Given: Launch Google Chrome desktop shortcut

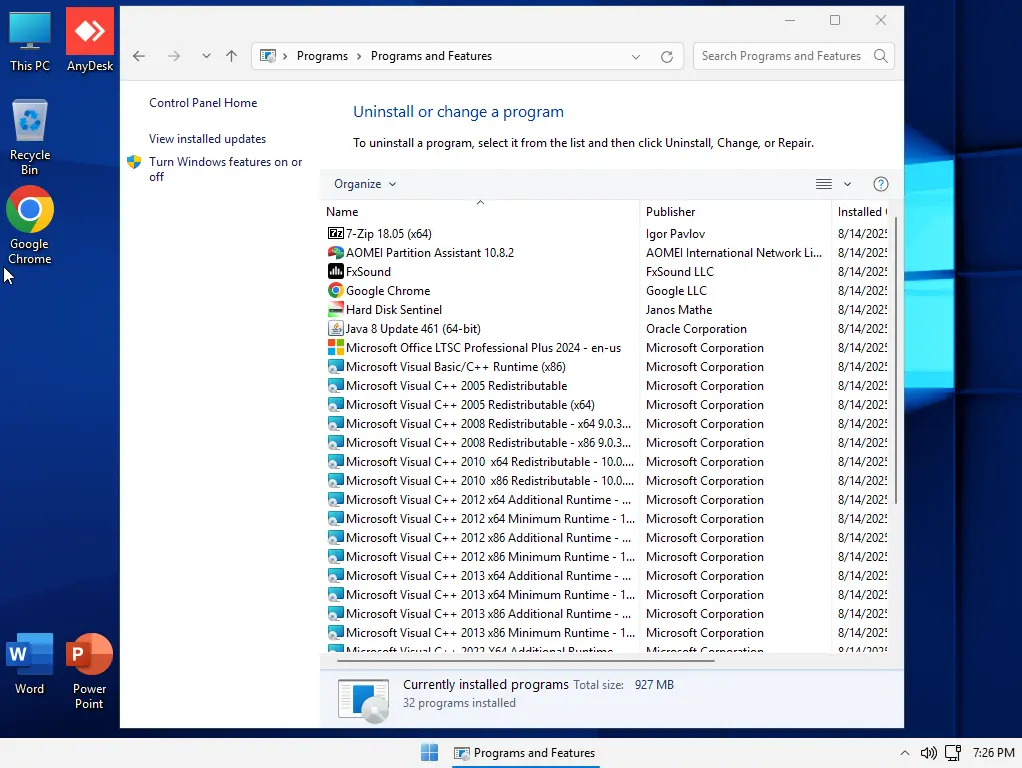Looking at the screenshot, I should pyautogui.click(x=29, y=226).
